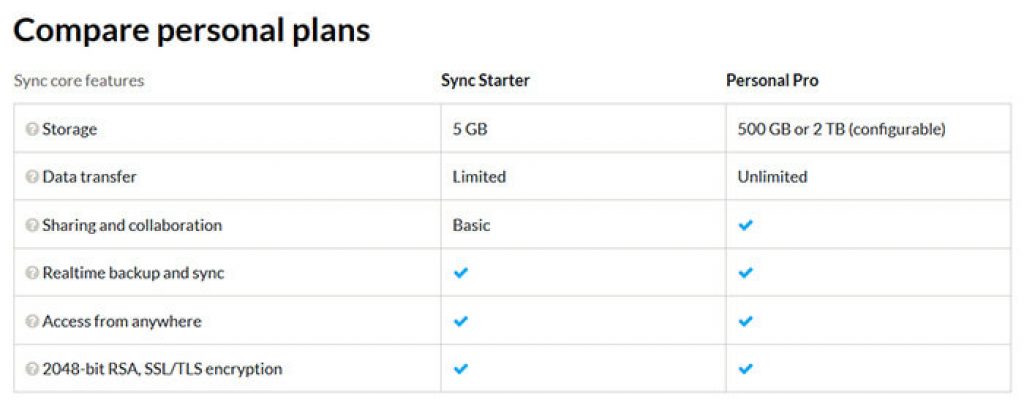Click the Compare personal plans heading
This screenshot has height=405, width=1024.
coord(192,31)
